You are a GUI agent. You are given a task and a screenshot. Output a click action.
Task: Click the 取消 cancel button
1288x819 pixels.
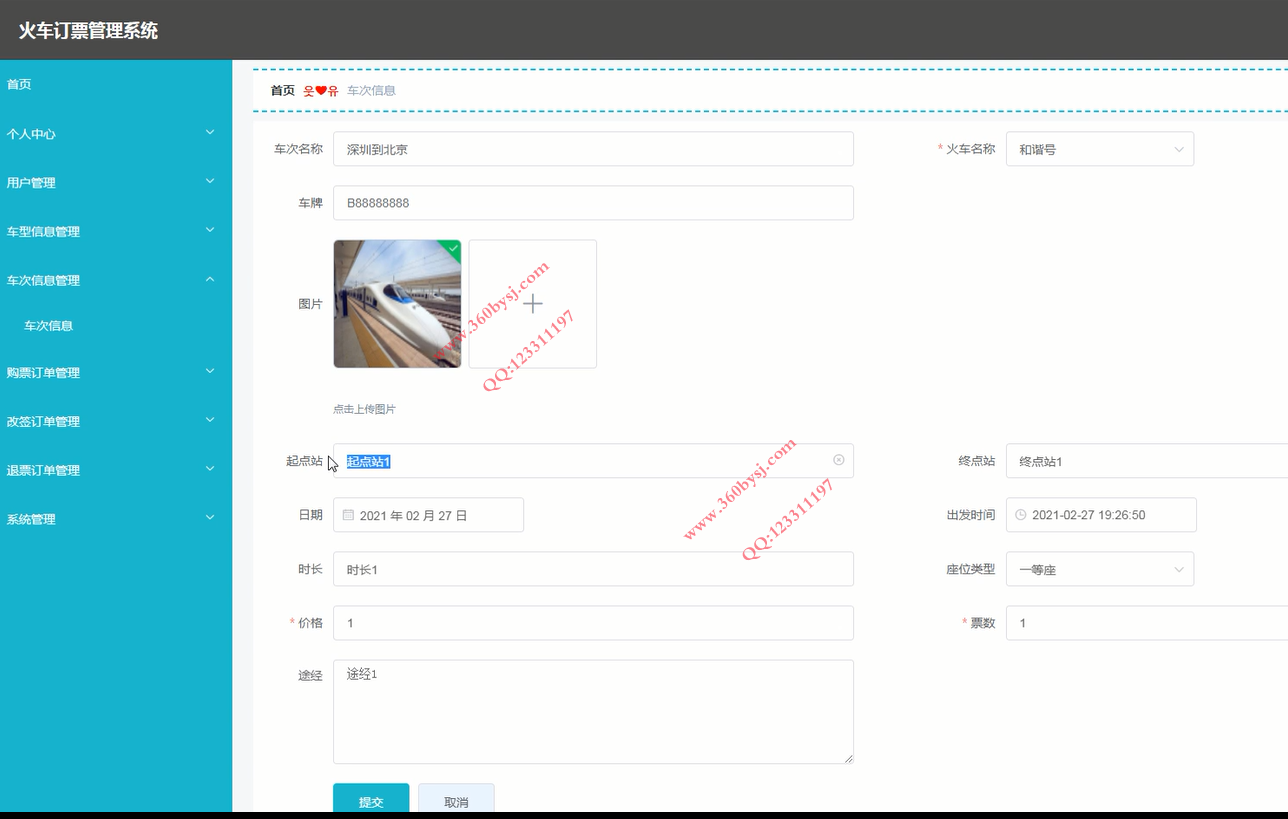pyautogui.click(x=456, y=798)
